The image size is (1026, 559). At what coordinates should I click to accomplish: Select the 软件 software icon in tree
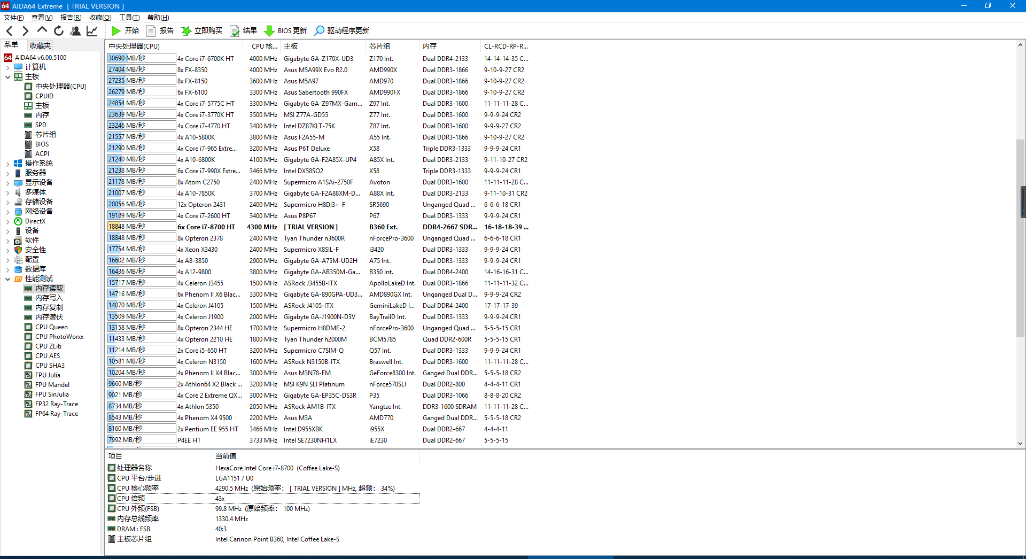click(18, 240)
